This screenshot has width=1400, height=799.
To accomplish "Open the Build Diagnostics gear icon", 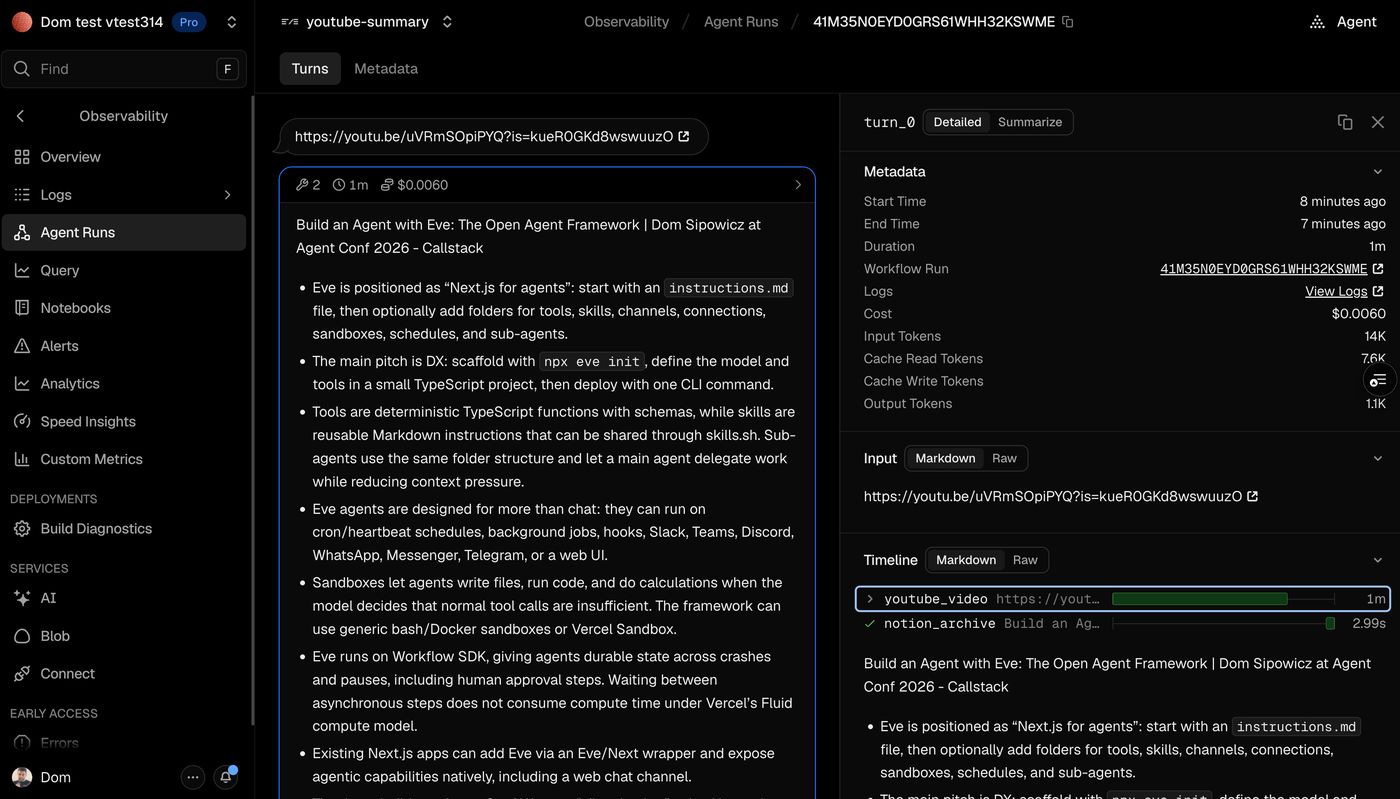I will [x=22, y=529].
